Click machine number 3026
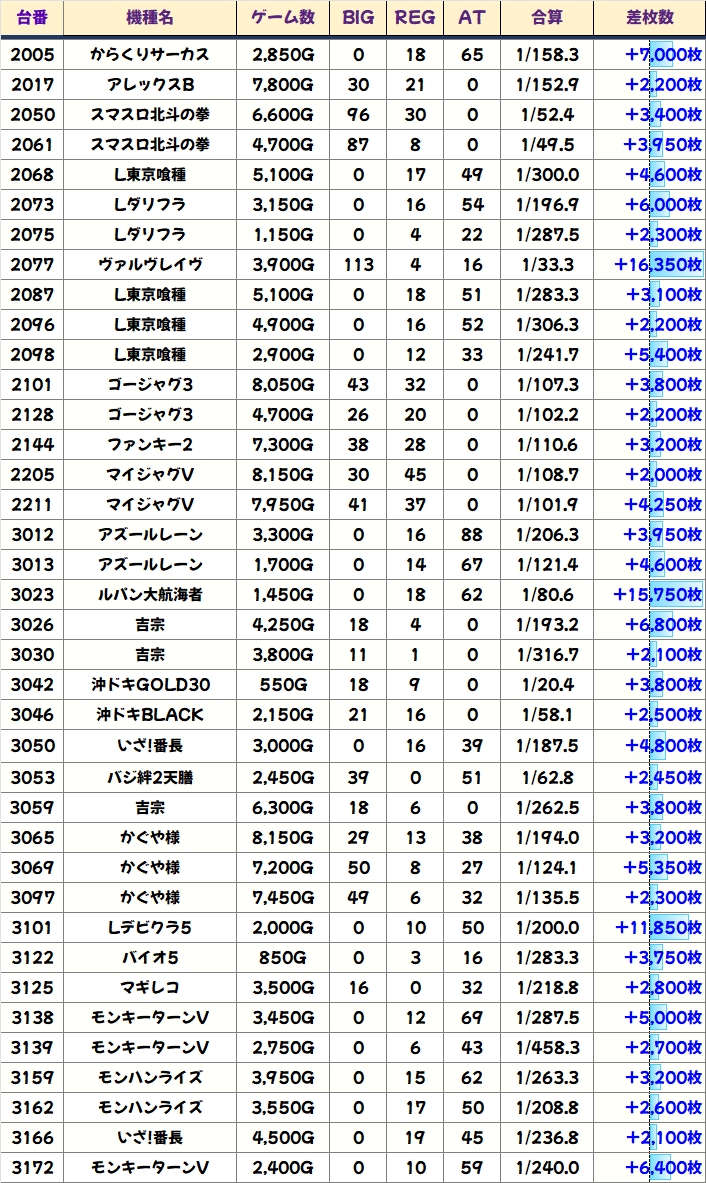This screenshot has height=1183, width=706. [32, 625]
